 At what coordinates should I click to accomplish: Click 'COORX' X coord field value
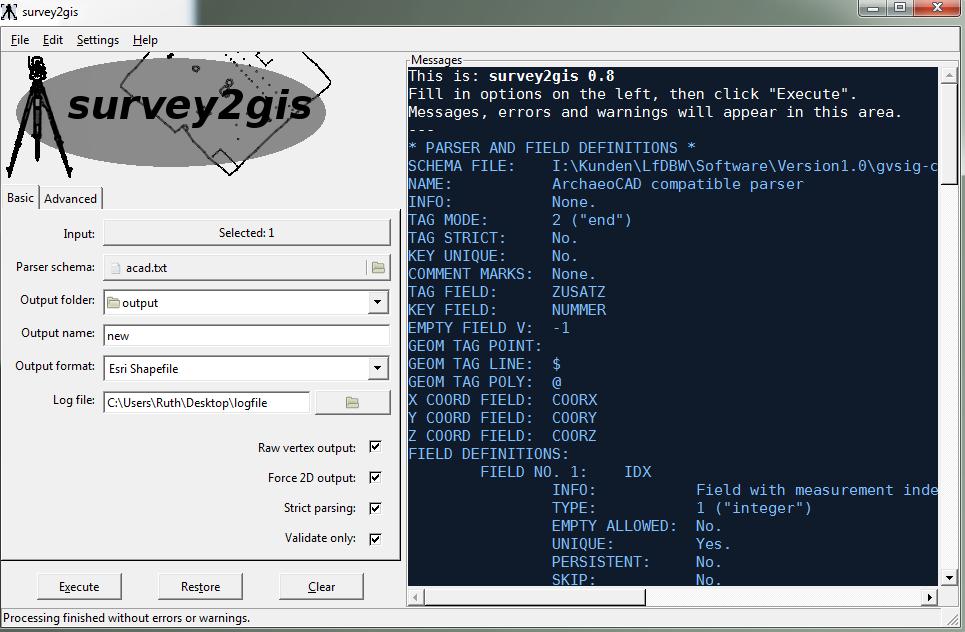point(574,400)
